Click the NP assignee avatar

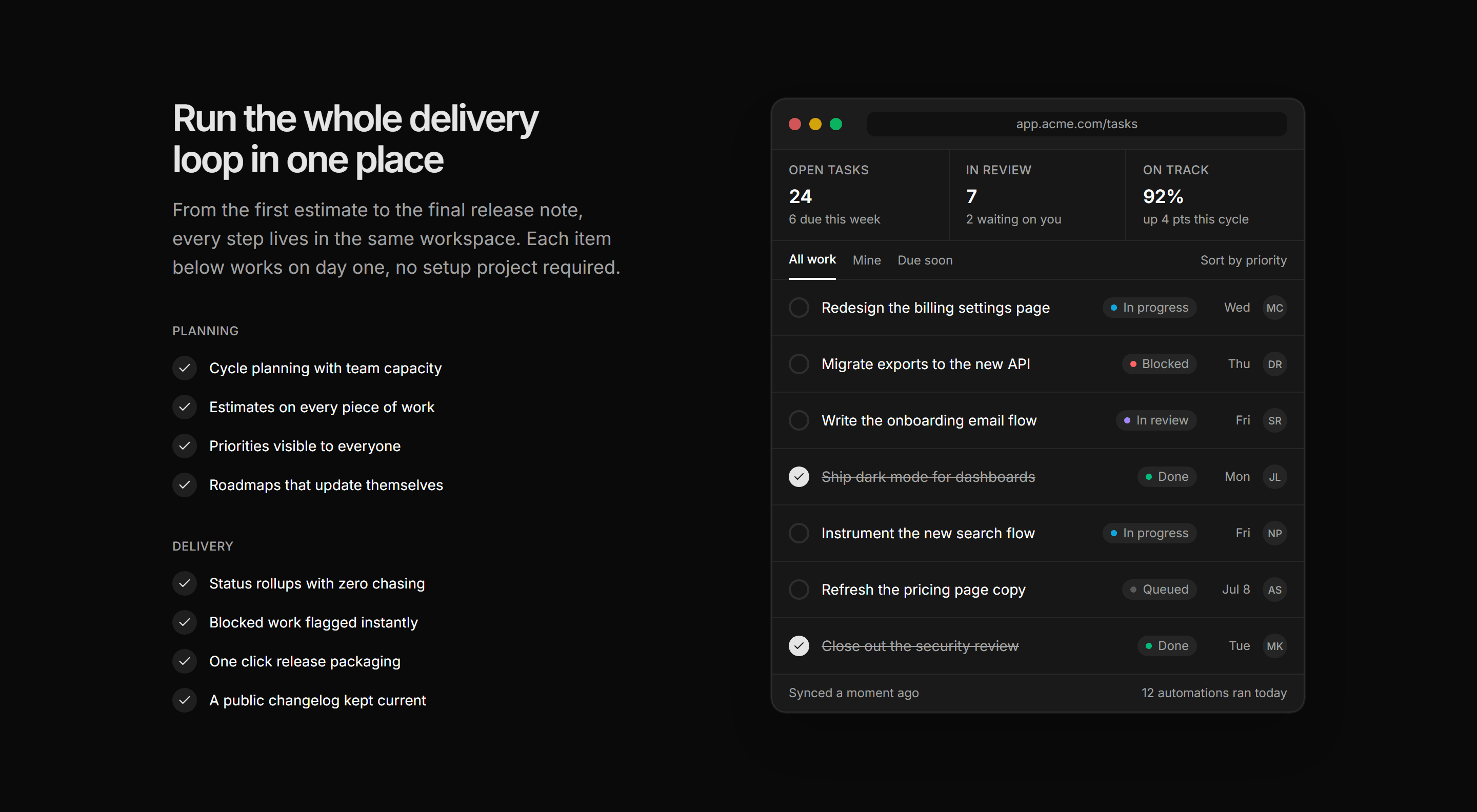pyautogui.click(x=1274, y=533)
